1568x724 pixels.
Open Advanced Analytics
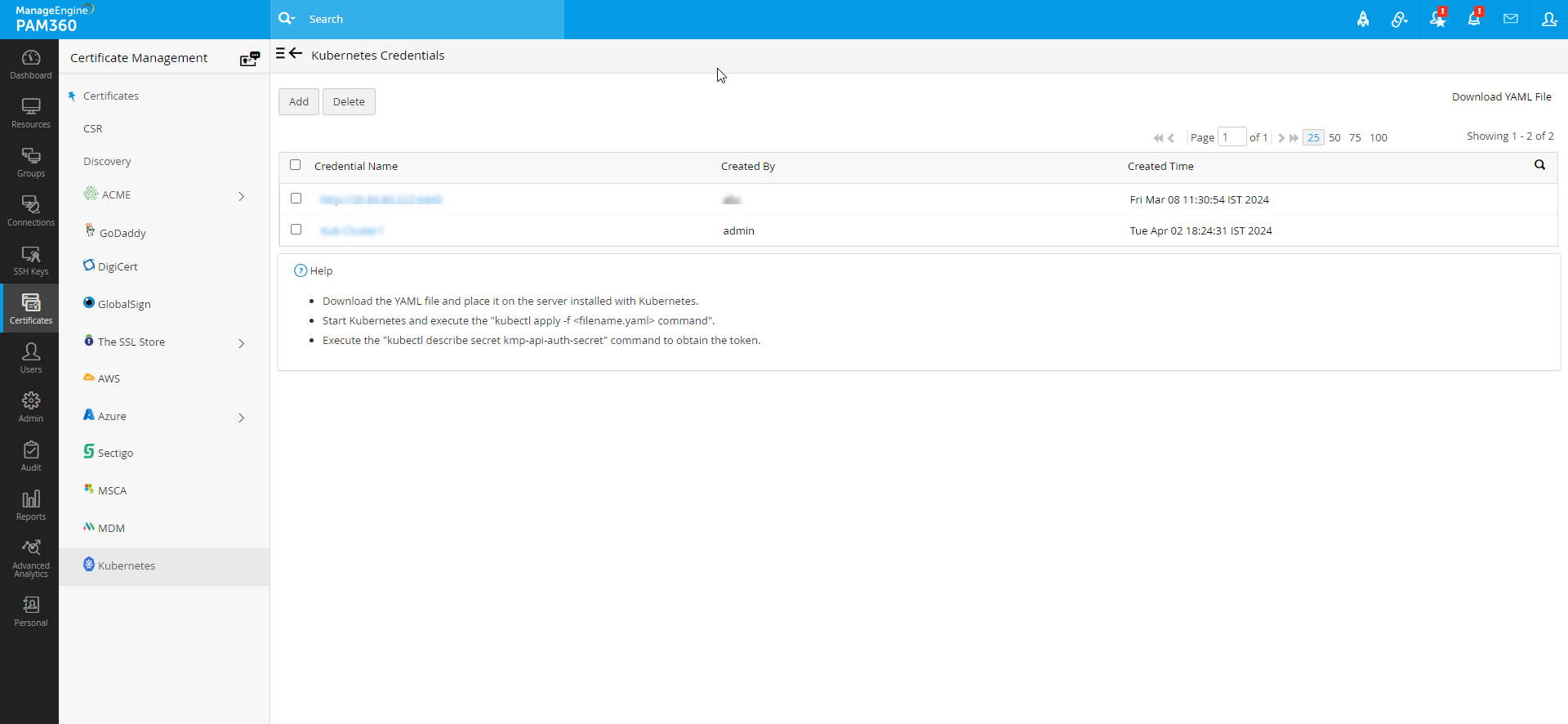[30, 558]
